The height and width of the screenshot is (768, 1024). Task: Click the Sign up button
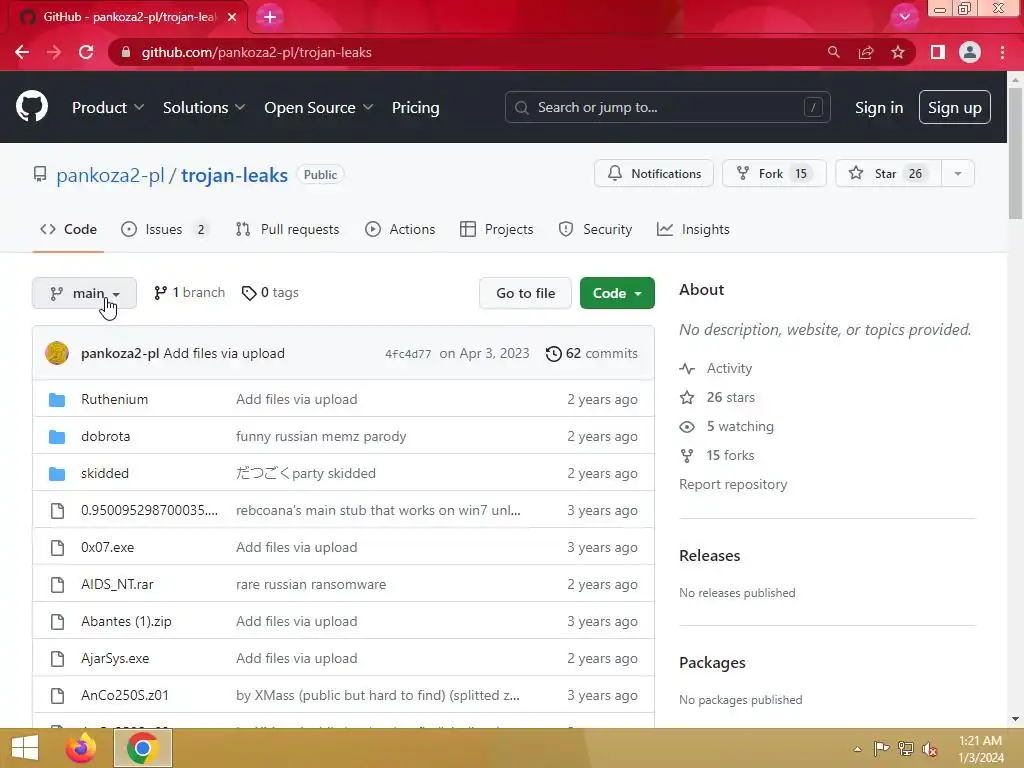tap(954, 107)
